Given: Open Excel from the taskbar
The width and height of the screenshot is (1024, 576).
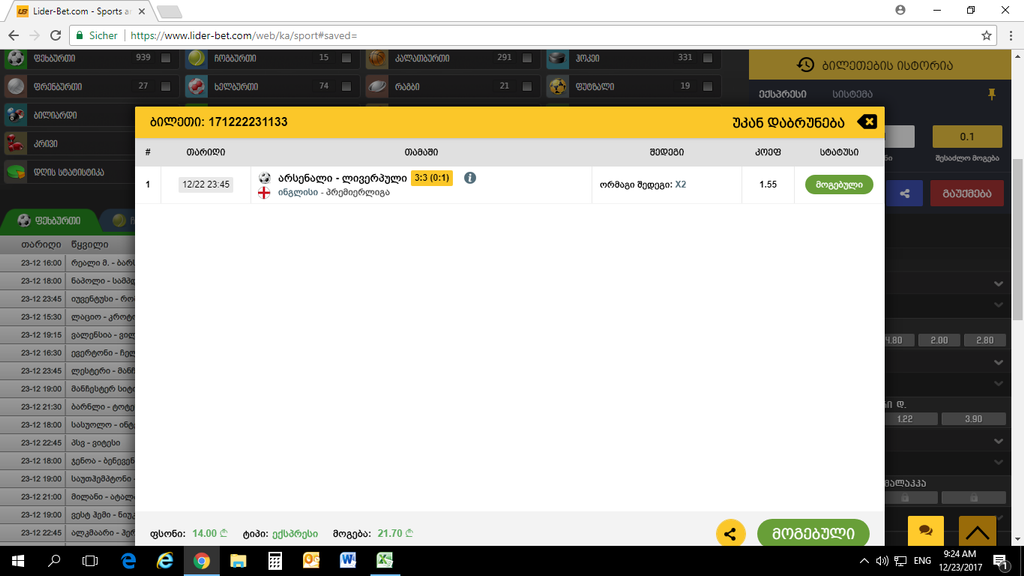Looking at the screenshot, I should coord(385,560).
